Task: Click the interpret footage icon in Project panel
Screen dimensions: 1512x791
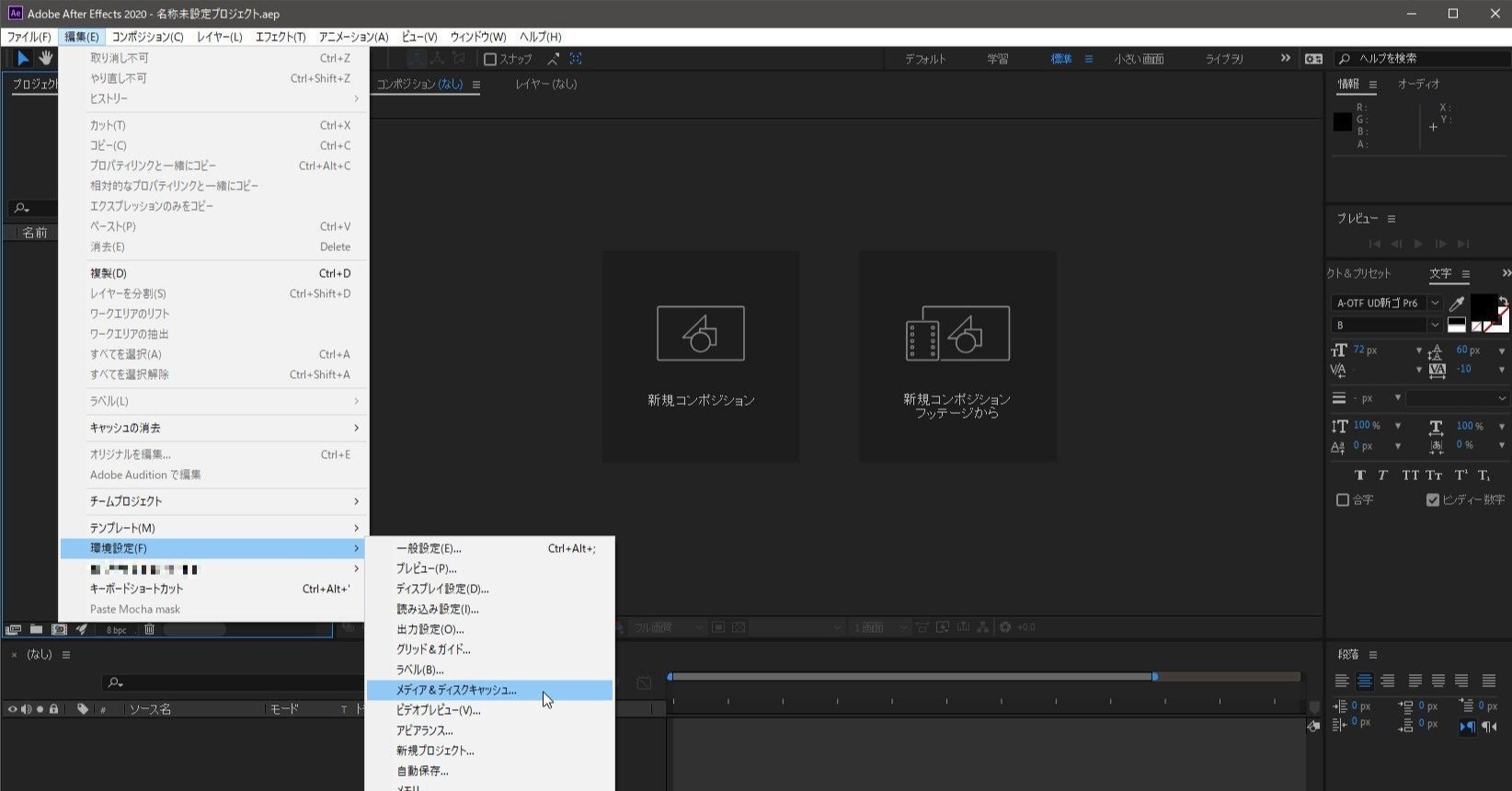Action: [13, 630]
